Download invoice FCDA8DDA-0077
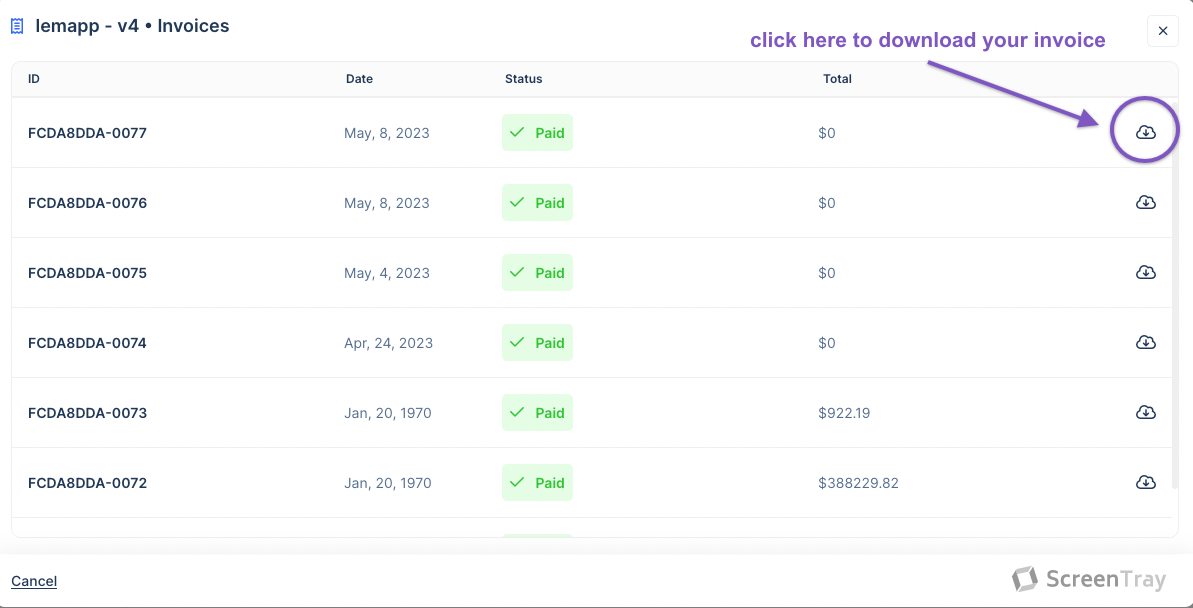 click(x=1146, y=132)
